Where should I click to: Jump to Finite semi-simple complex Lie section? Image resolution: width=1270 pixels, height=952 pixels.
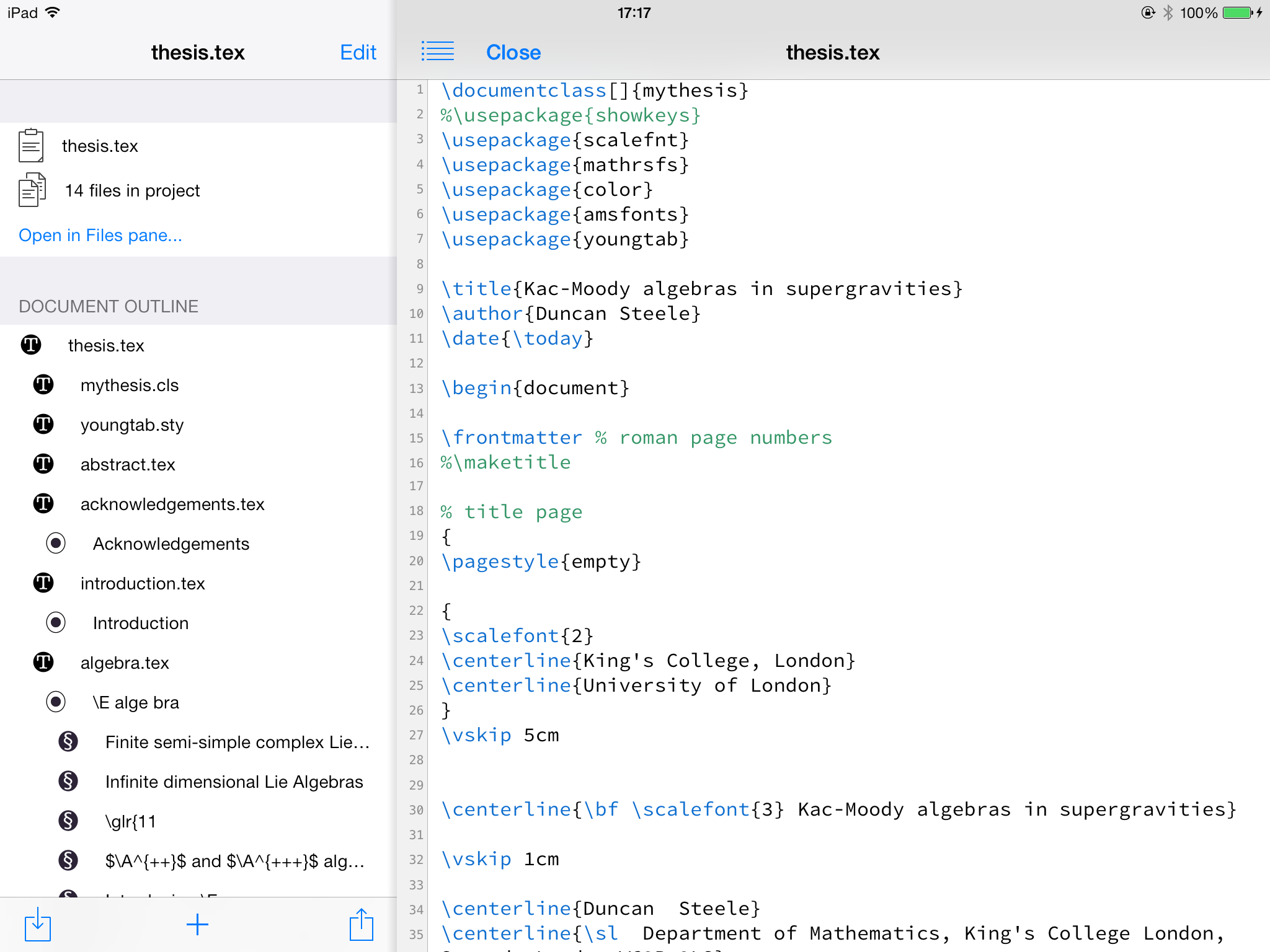(237, 742)
